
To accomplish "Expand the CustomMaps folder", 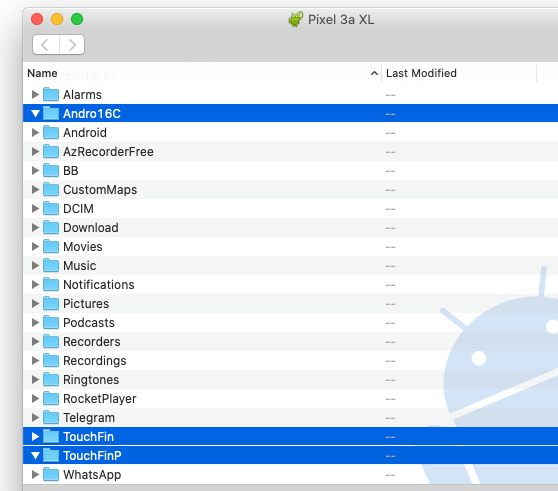I will (35, 190).
